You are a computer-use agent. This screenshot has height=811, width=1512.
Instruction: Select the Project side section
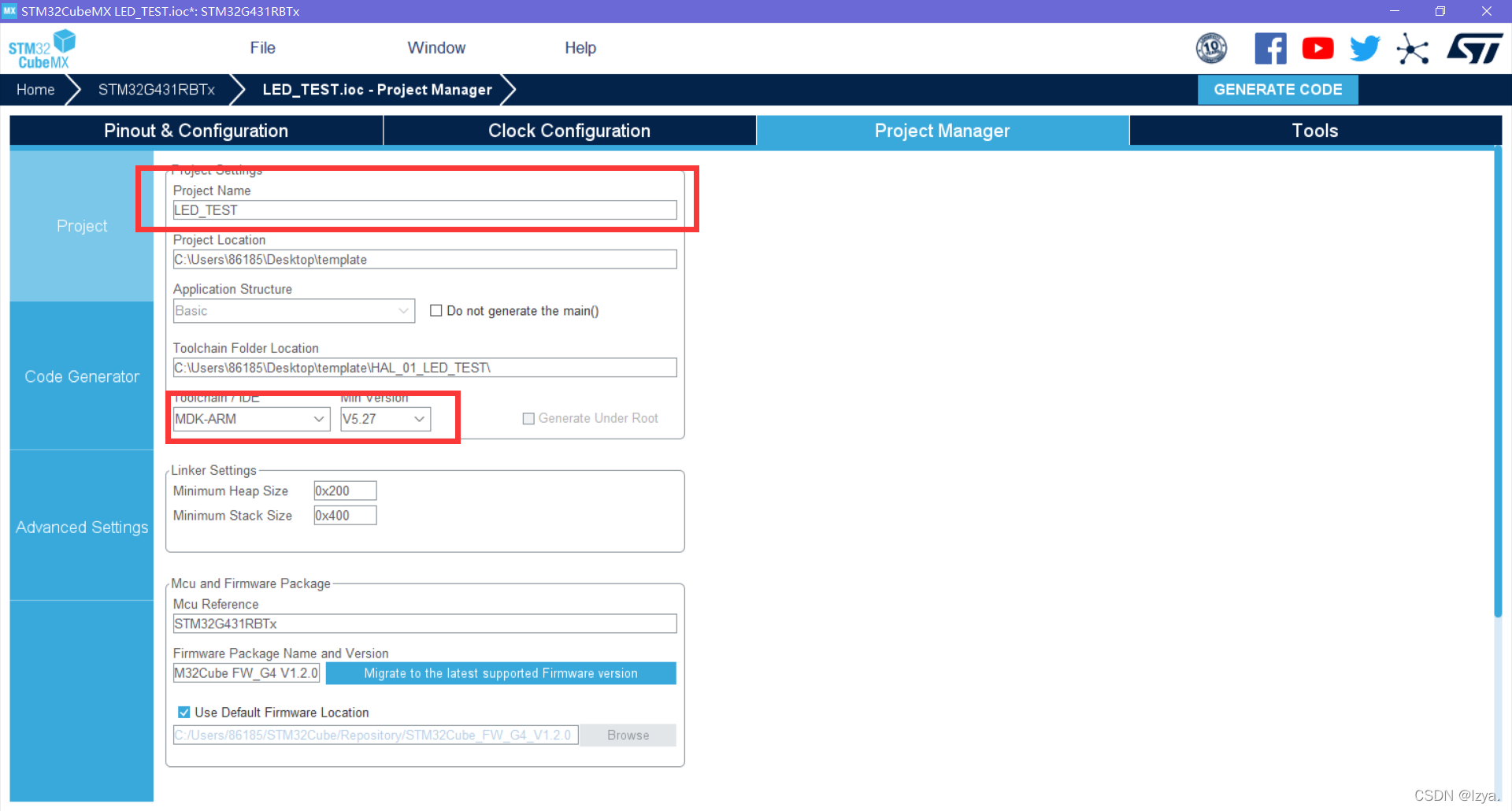[x=82, y=226]
